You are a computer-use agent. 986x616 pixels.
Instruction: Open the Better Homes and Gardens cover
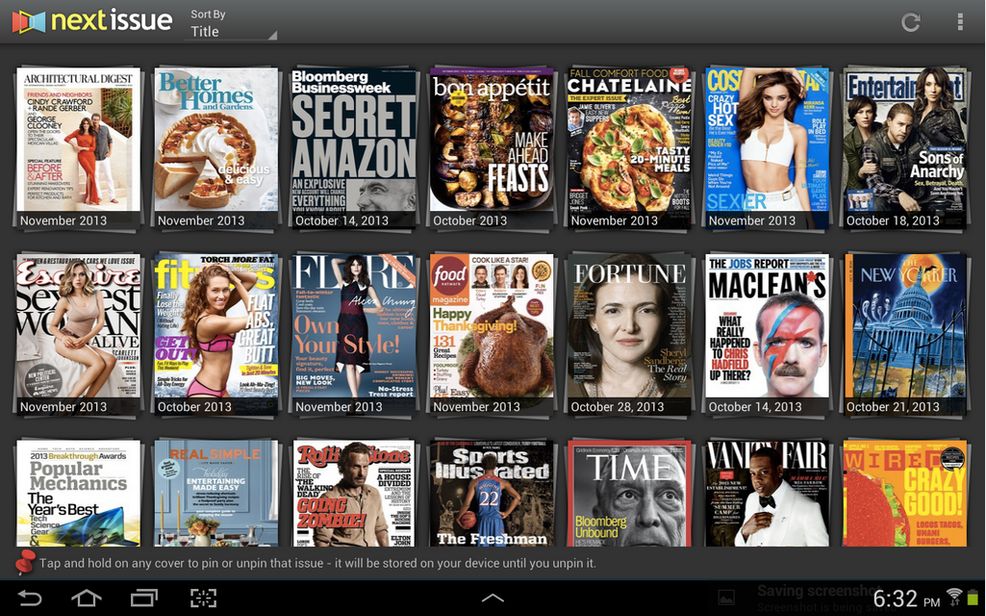coord(216,148)
